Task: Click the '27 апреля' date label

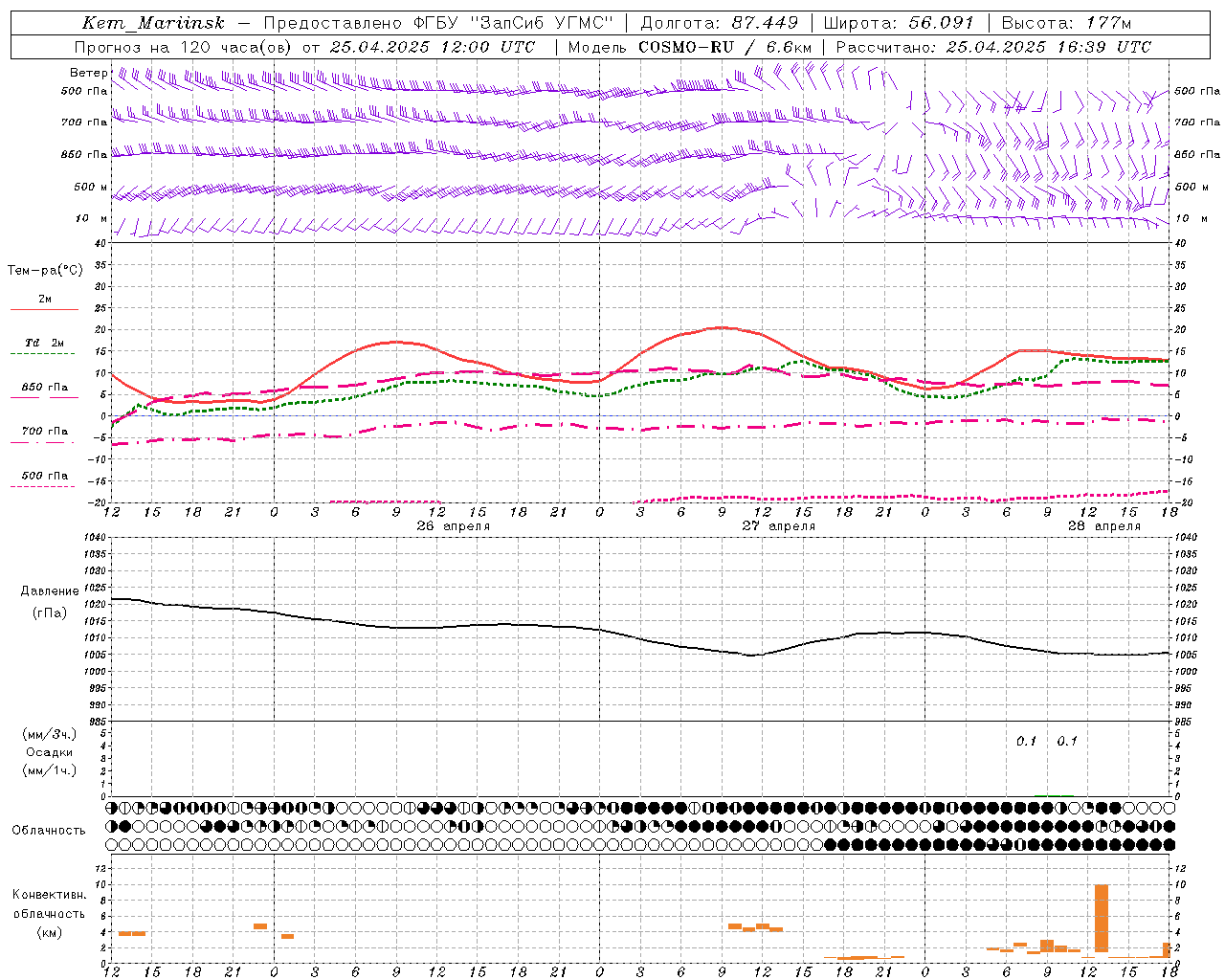Action: pyautogui.click(x=779, y=526)
